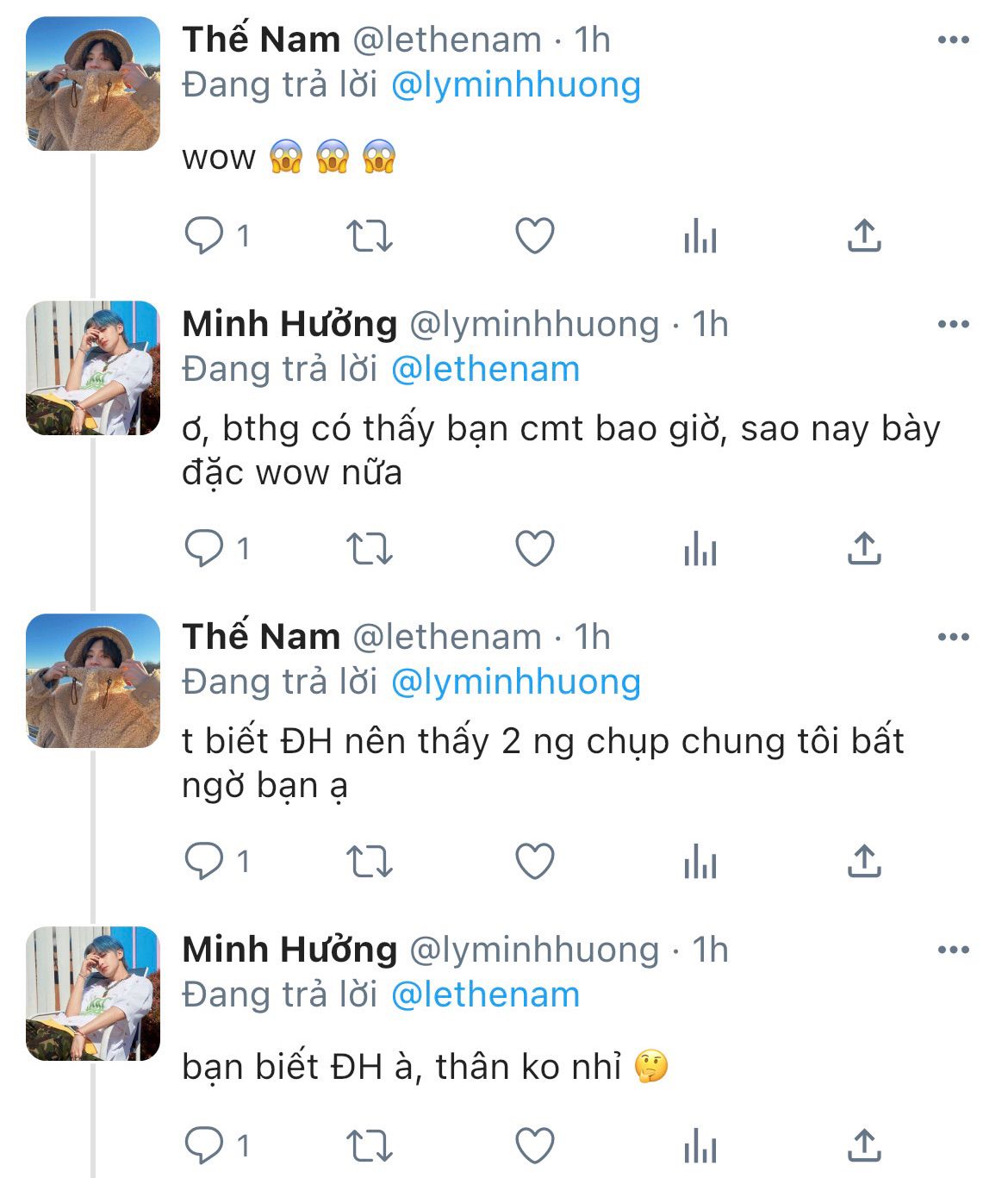This screenshot has width=1008, height=1178.
Task: Reply to the "bthg có thấy bạn cmt" tweet
Action: click(204, 548)
